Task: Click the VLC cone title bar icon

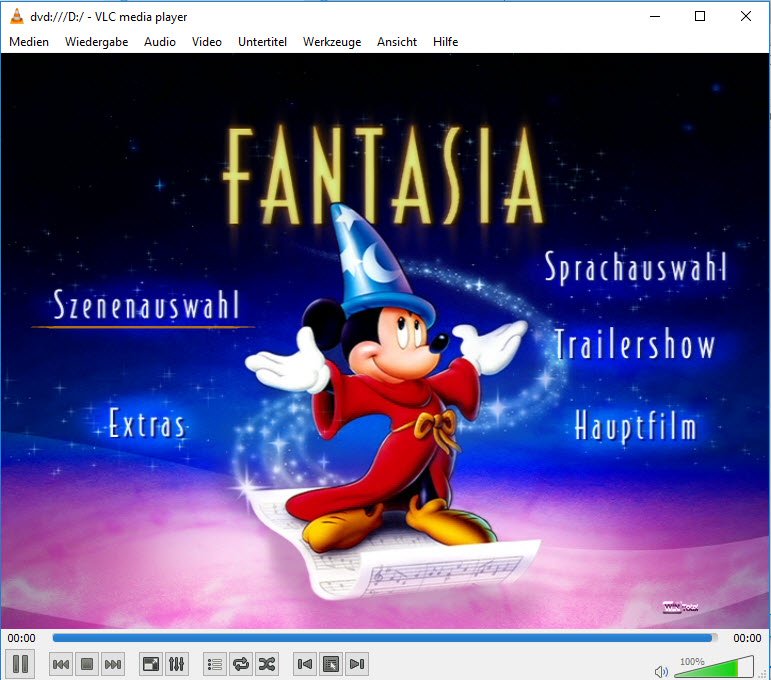Action: pos(17,16)
